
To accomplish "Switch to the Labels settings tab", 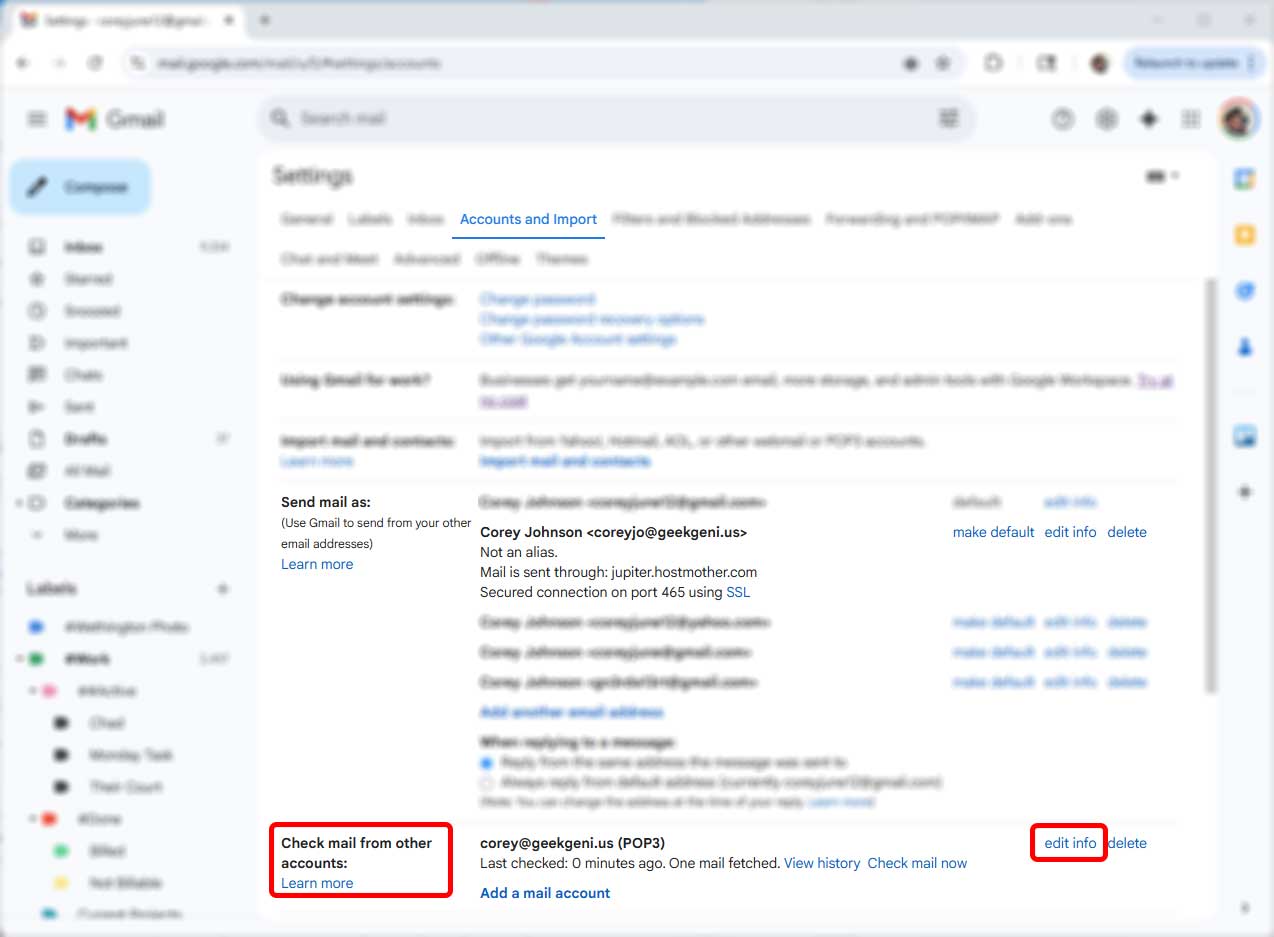I will coord(369,219).
